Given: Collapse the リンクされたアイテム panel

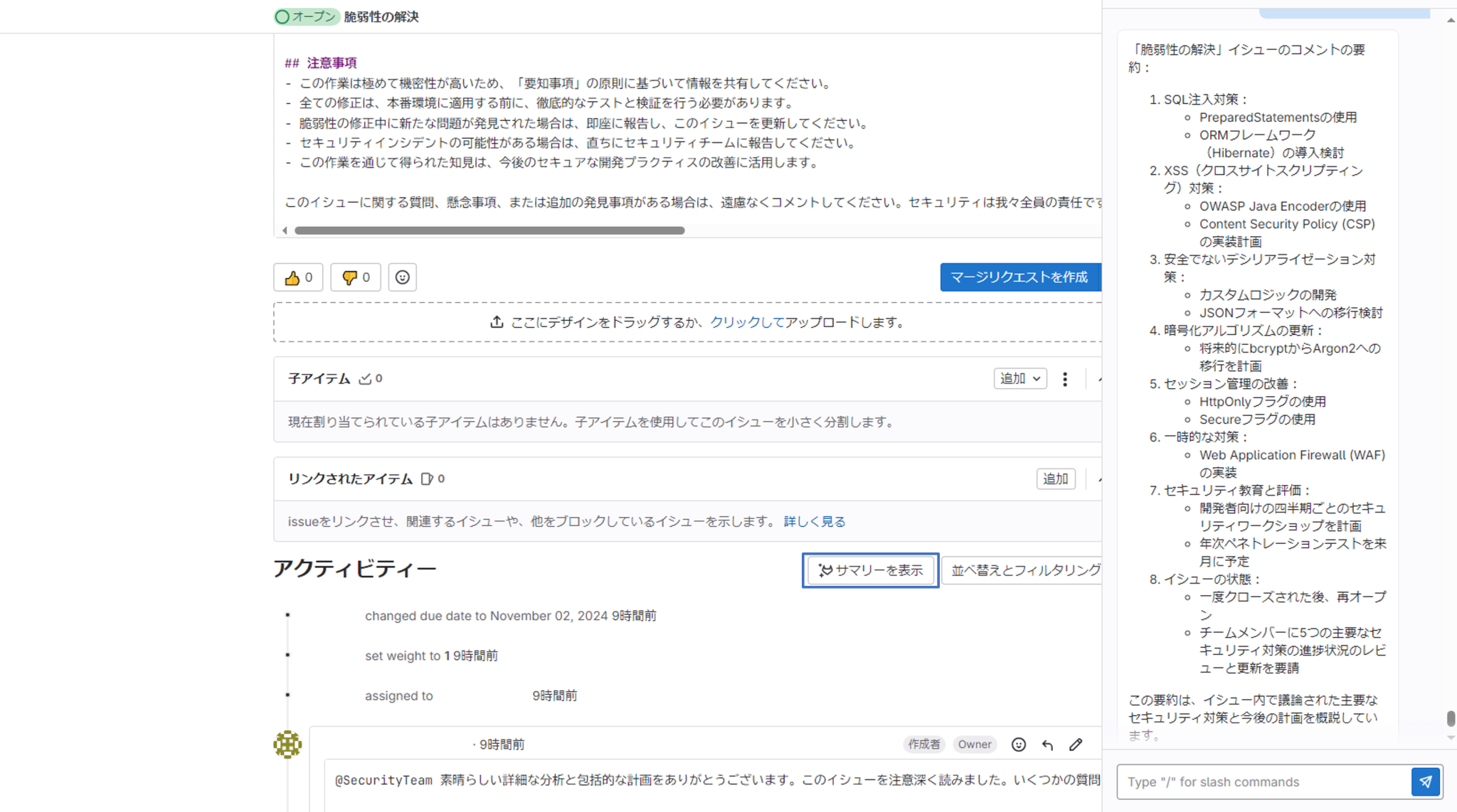Looking at the screenshot, I should [x=1099, y=479].
